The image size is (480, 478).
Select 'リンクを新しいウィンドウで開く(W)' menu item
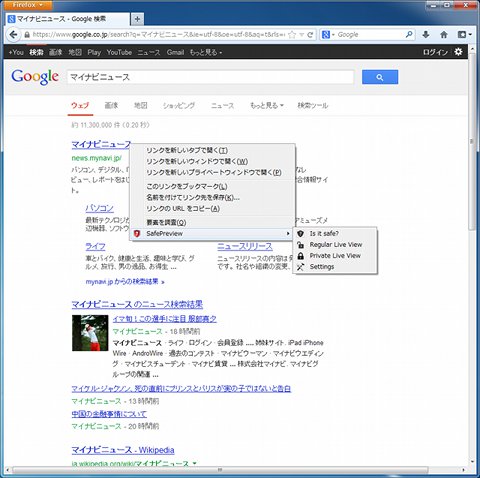[212, 161]
